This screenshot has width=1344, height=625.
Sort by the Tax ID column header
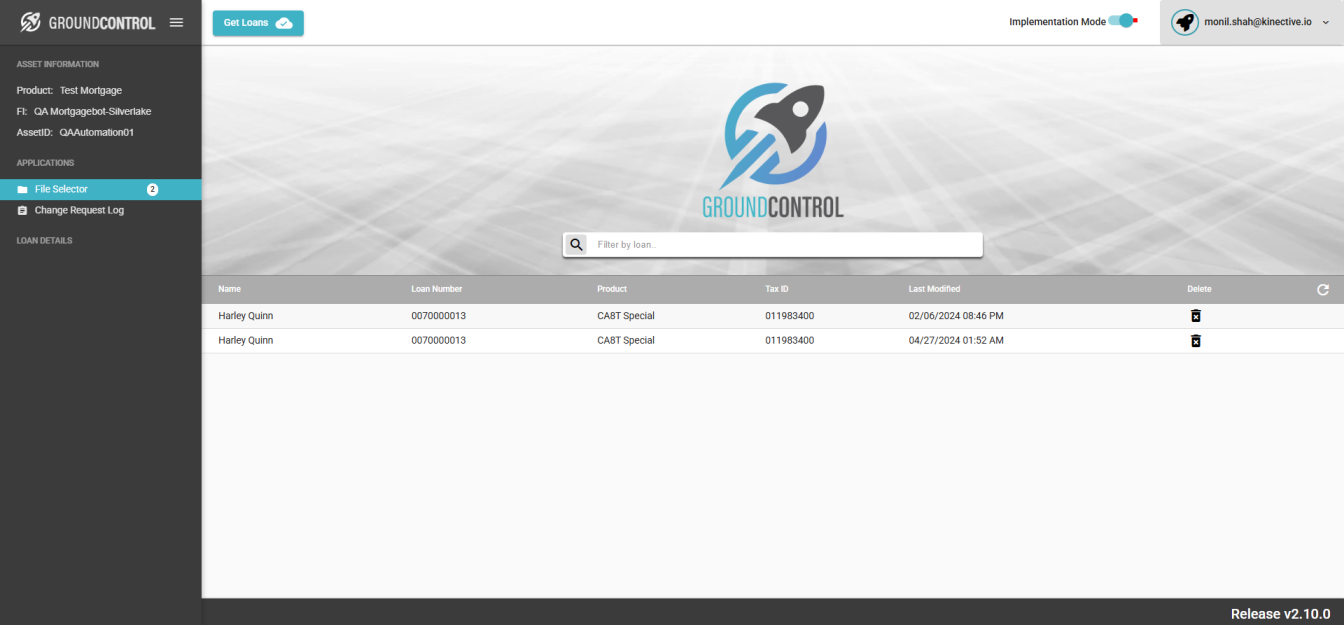click(777, 289)
